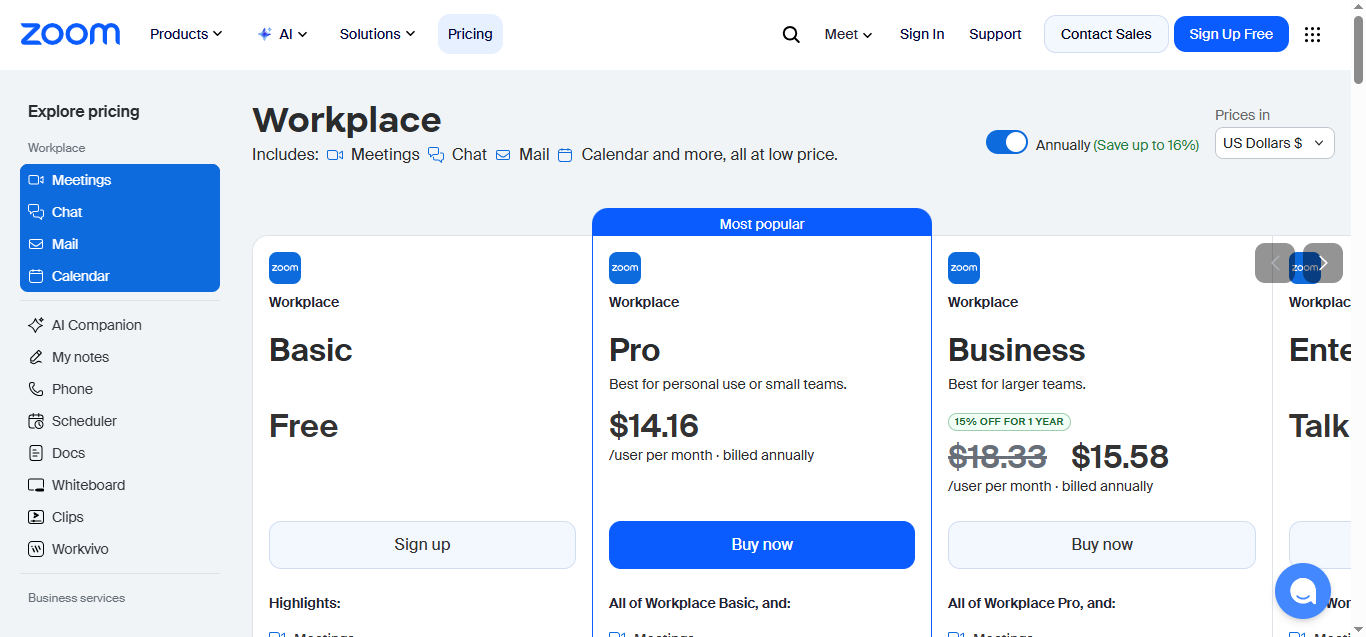Click the Chat bubbles icon in sidebar
The height and width of the screenshot is (637, 1366).
(x=36, y=212)
